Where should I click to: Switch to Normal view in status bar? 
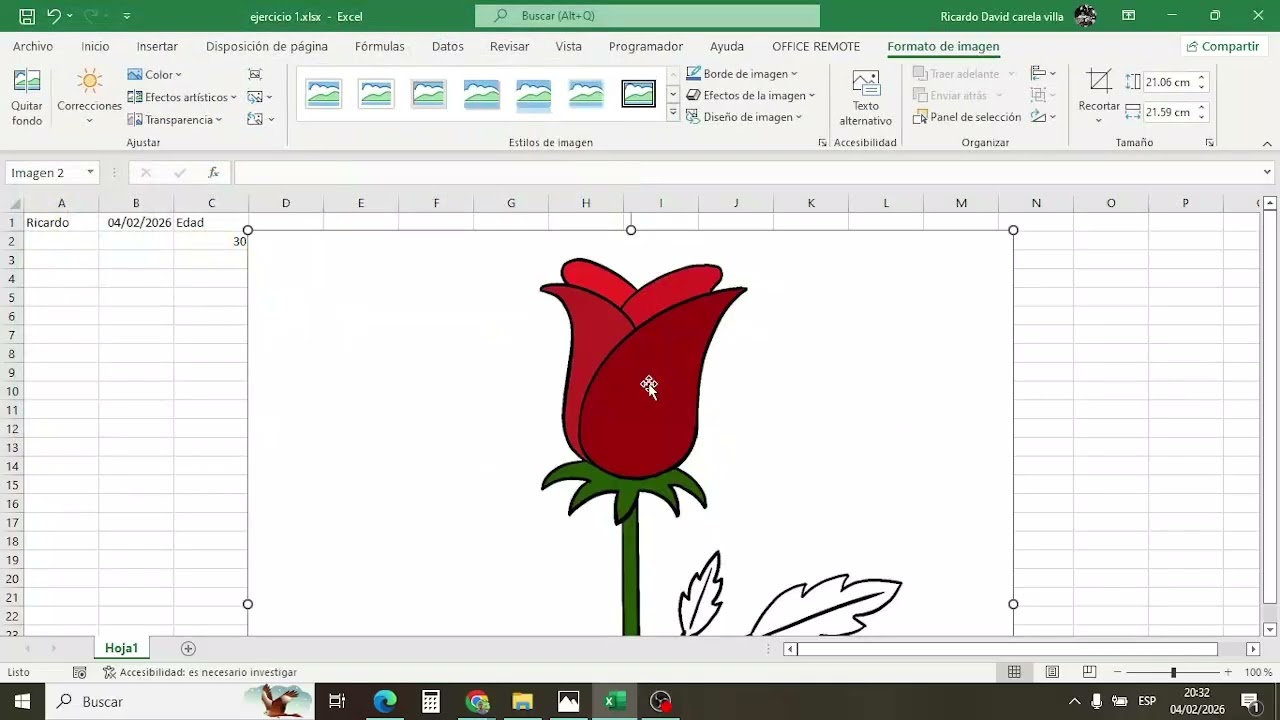[1014, 672]
